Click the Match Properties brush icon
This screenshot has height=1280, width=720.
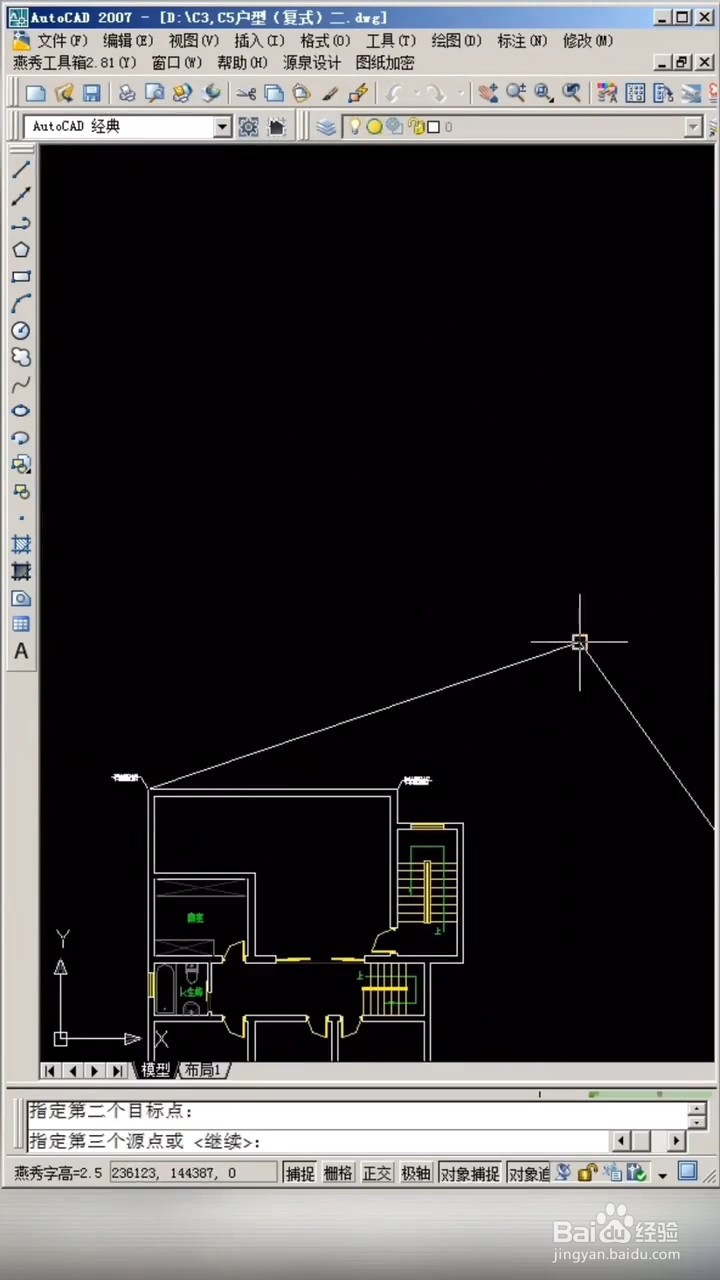point(330,94)
